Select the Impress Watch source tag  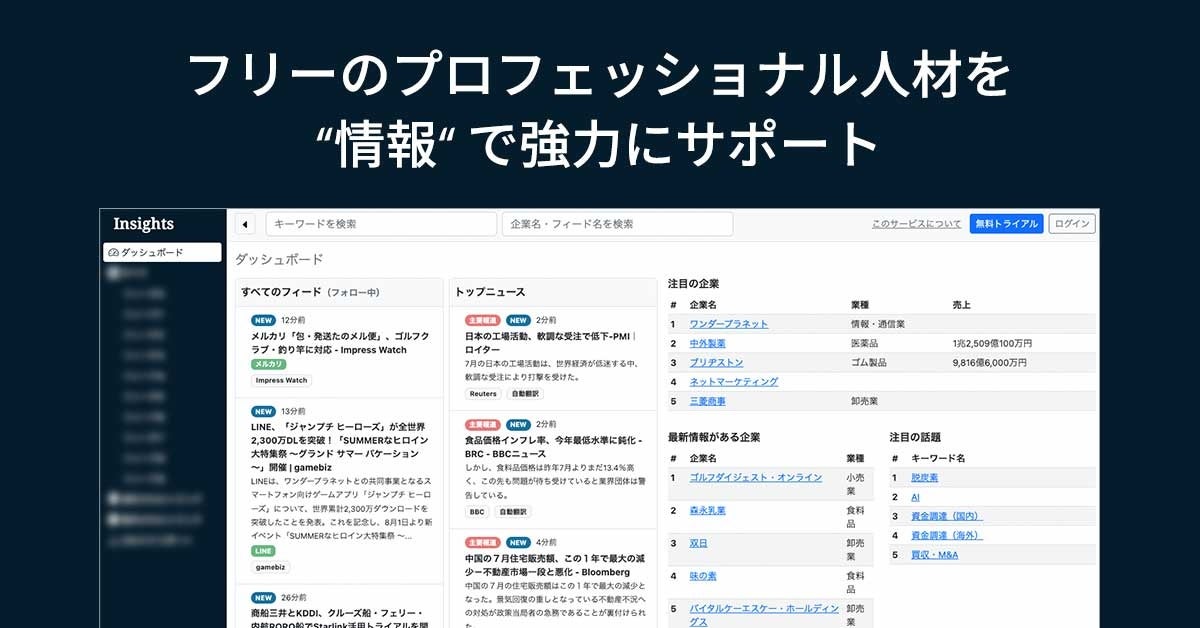click(281, 381)
